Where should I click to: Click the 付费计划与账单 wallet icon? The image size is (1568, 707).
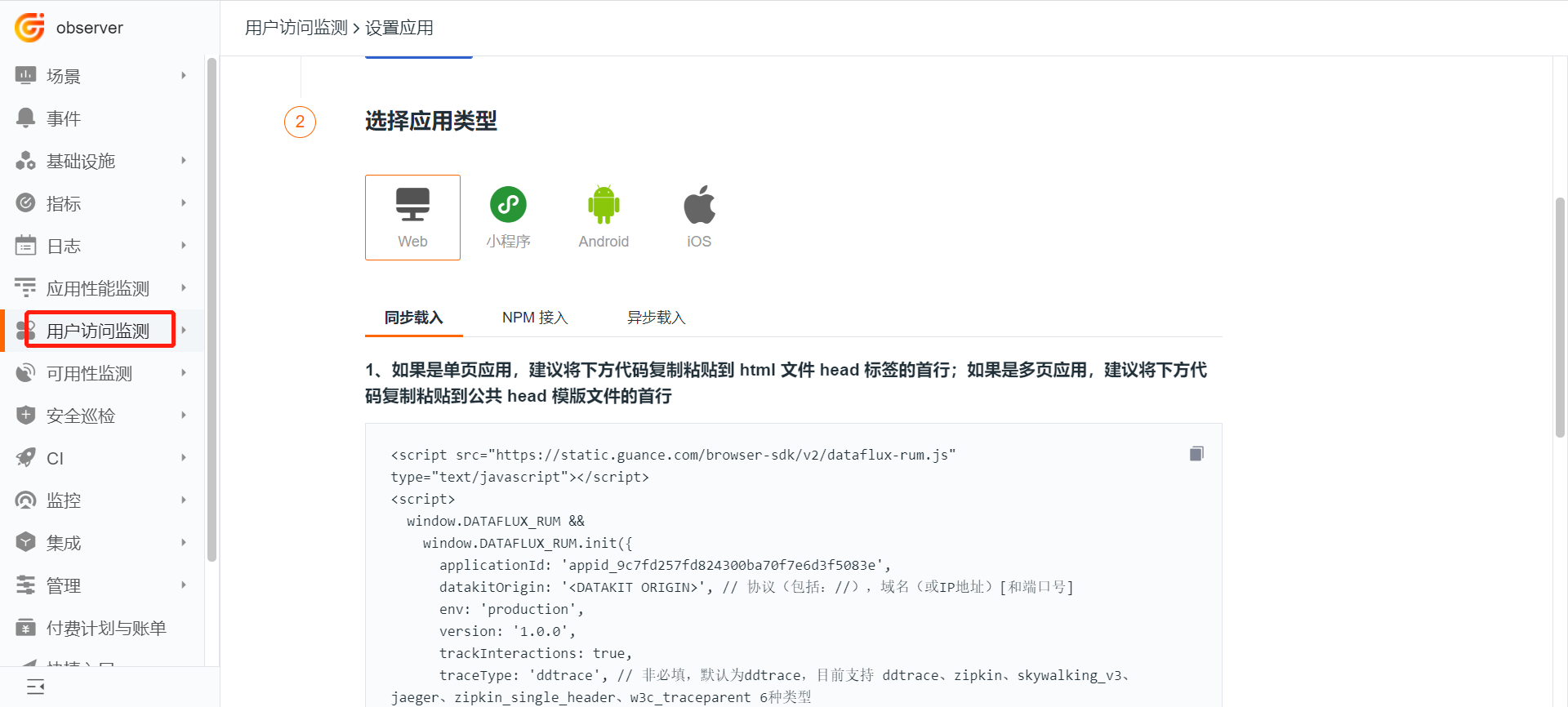coord(26,628)
